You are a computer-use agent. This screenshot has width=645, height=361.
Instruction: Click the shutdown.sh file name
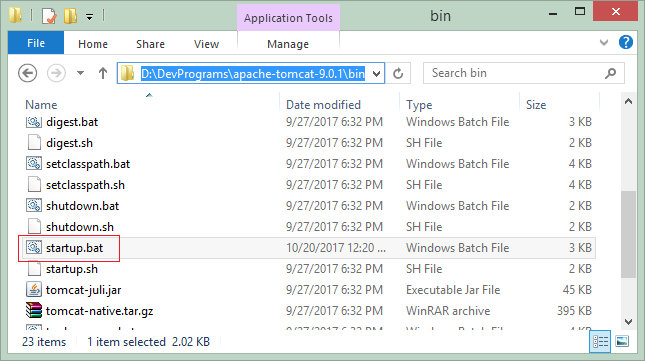[x=80, y=227]
